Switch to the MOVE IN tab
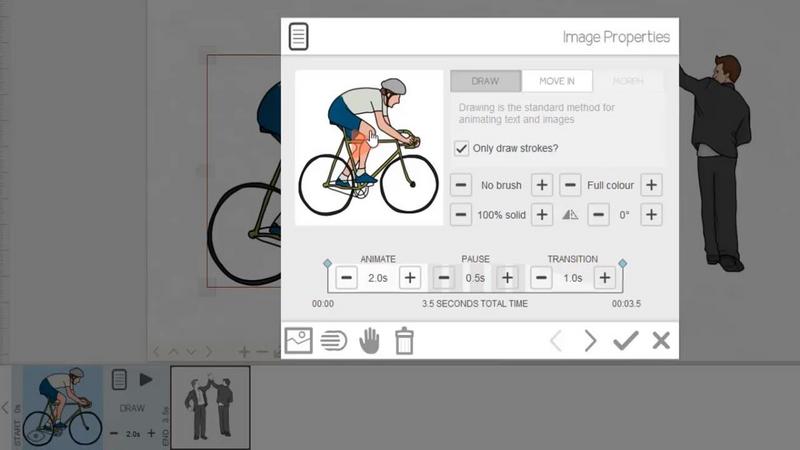800x450 pixels. [557, 81]
